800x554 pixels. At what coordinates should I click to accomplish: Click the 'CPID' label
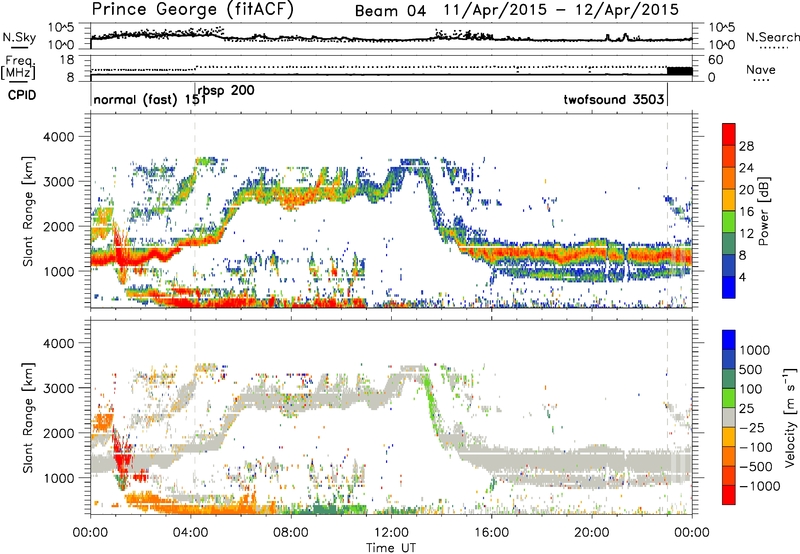(22, 95)
